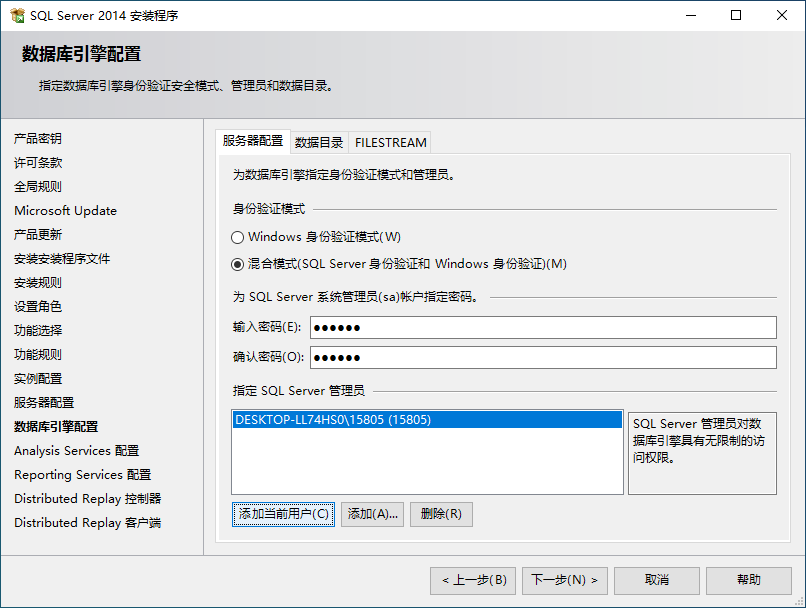Click the 取消 button
Image resolution: width=806 pixels, height=608 pixels.
tap(657, 580)
